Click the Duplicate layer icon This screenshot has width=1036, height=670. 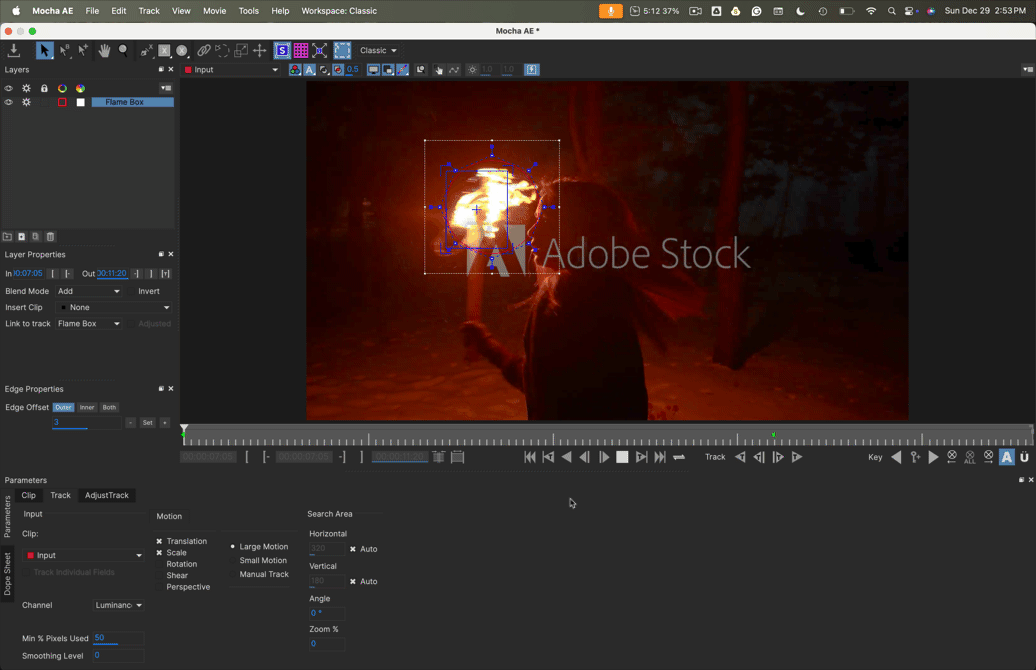tap(36, 237)
